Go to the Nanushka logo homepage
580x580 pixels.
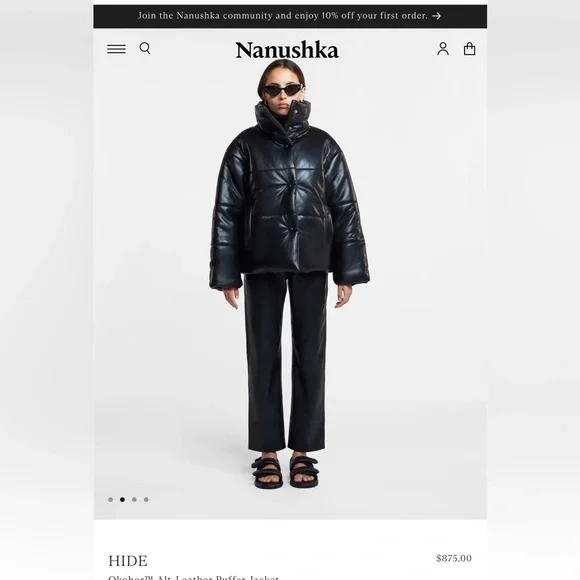[287, 50]
